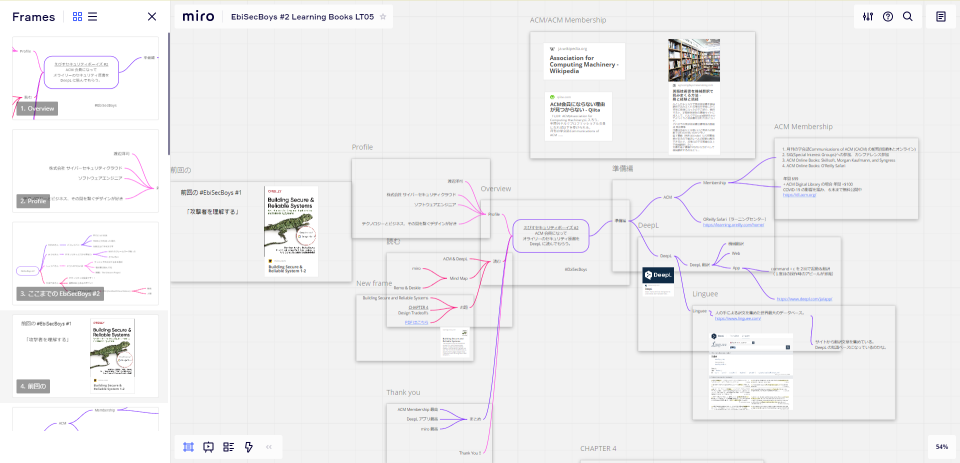Click the bookstore photo article card
Image resolution: width=960 pixels, height=463 pixels.
(694, 96)
